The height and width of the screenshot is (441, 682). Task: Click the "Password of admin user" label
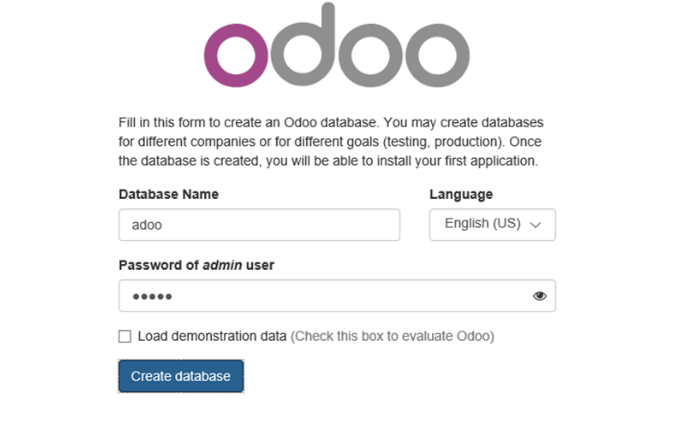pyautogui.click(x=196, y=265)
